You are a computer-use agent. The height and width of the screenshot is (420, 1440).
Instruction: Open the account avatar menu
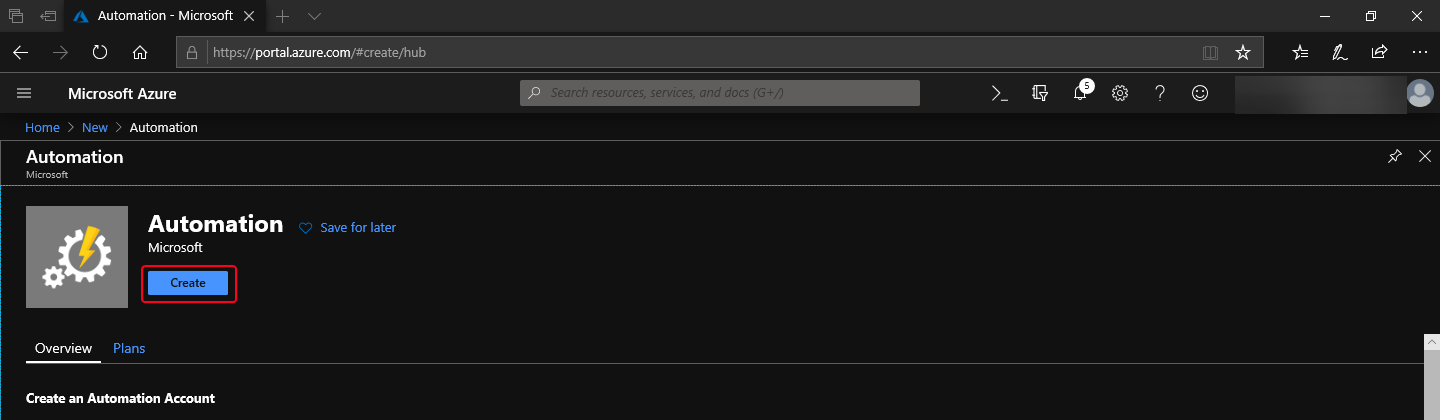click(x=1419, y=93)
